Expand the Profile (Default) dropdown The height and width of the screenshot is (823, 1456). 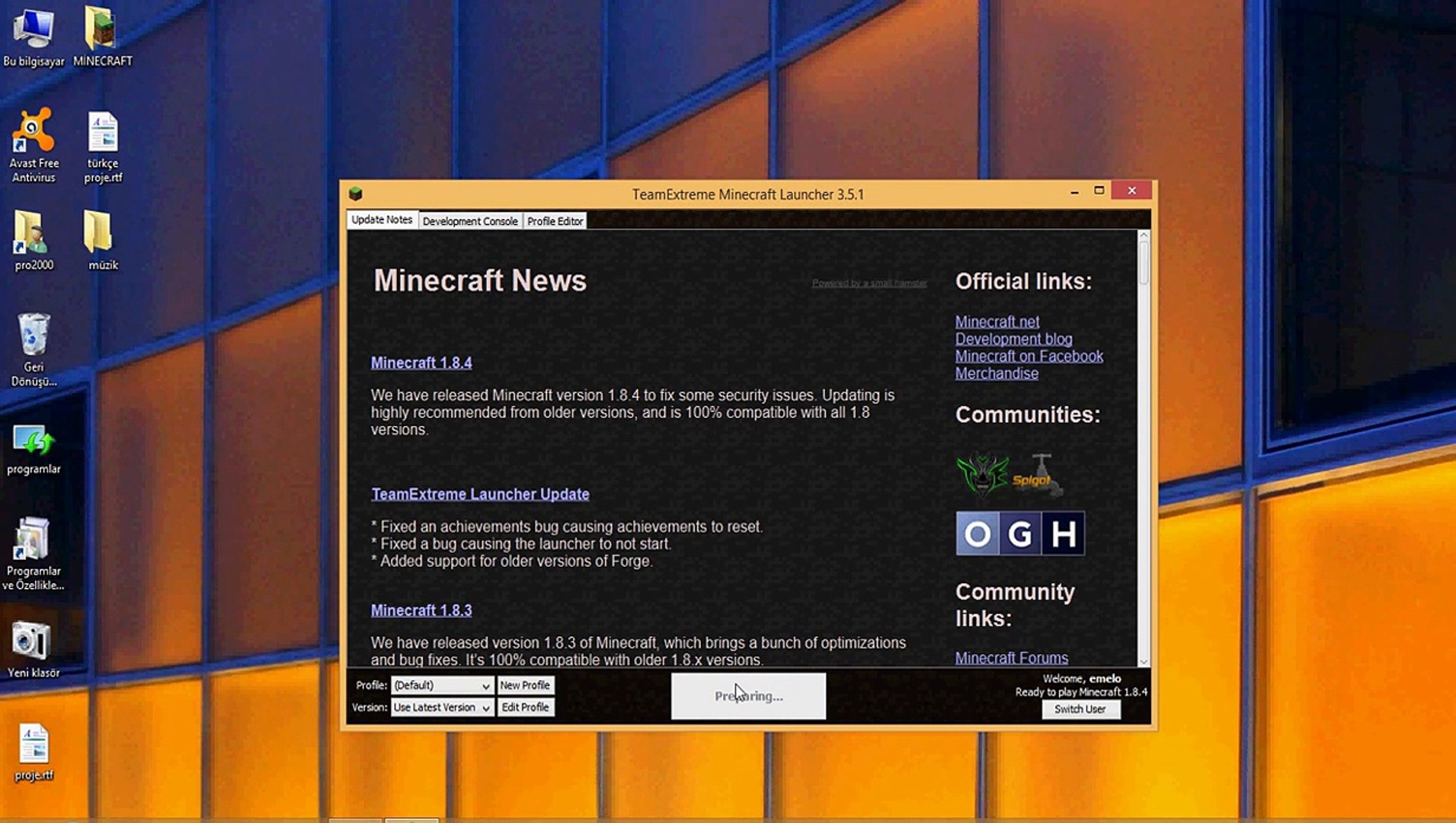coord(442,685)
